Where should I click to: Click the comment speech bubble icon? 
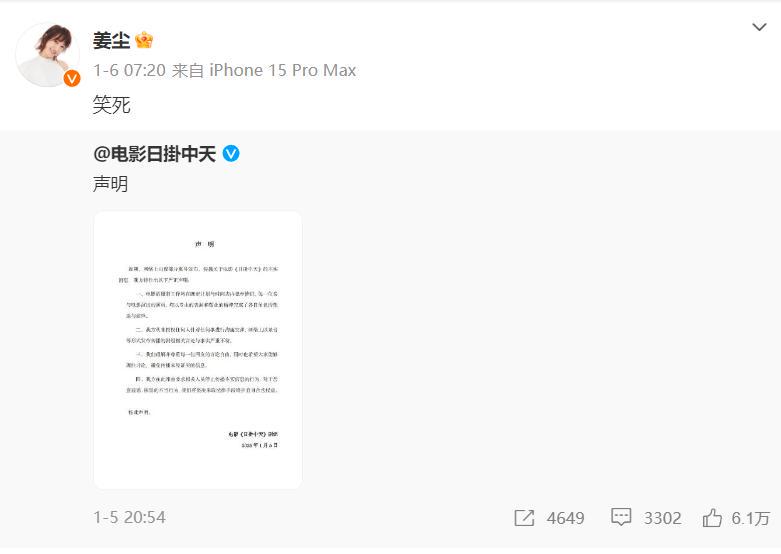coord(621,517)
